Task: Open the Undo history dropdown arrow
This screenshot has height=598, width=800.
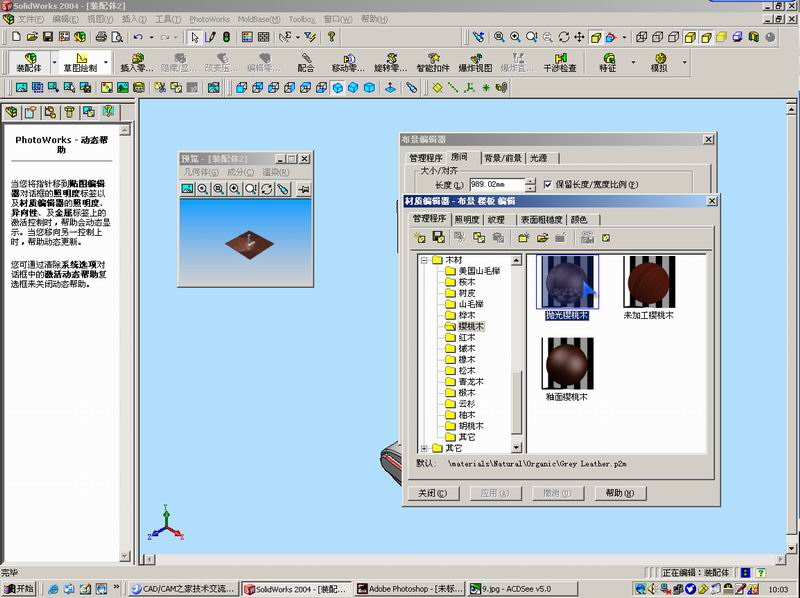Action: point(151,37)
